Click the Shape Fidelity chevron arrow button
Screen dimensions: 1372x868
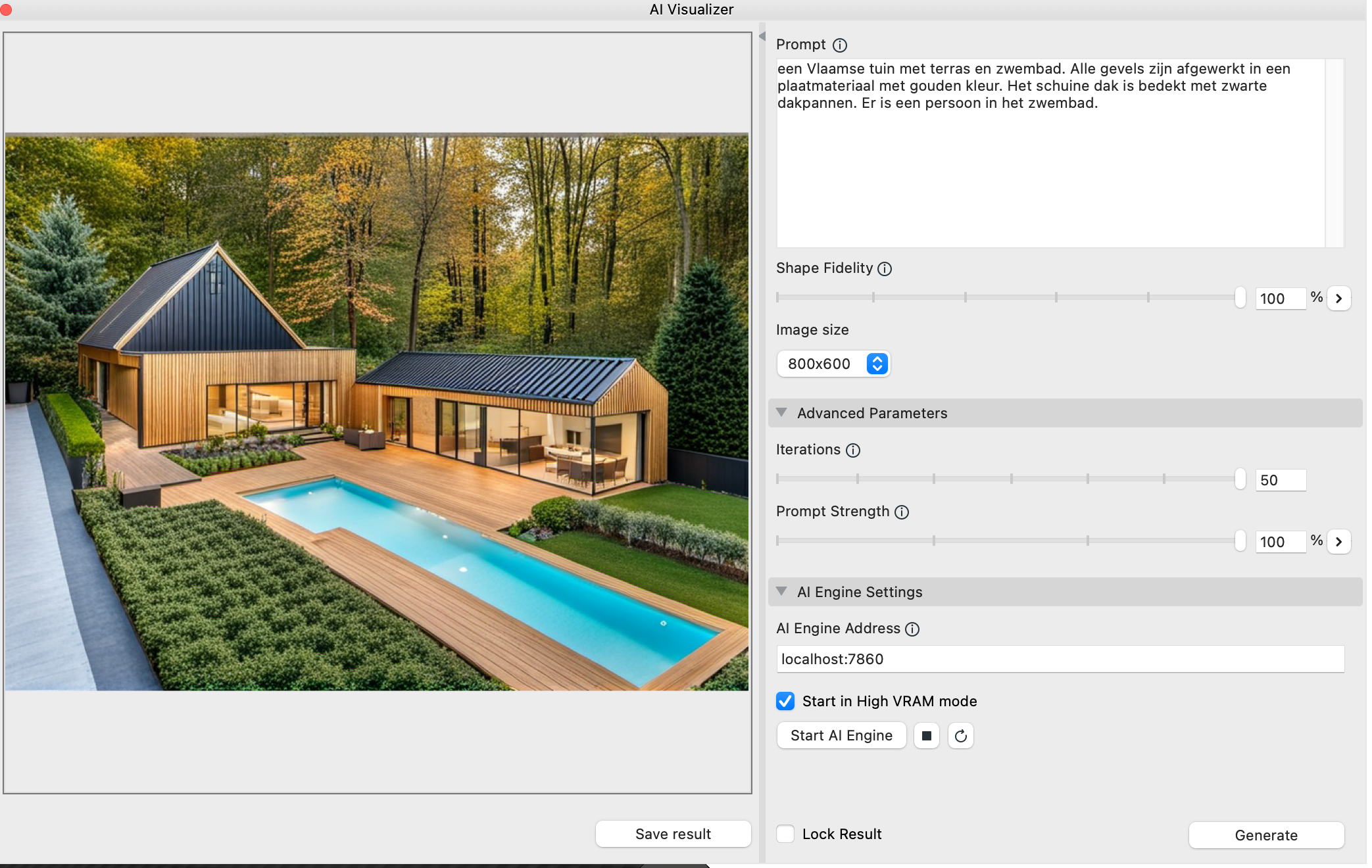pos(1338,299)
